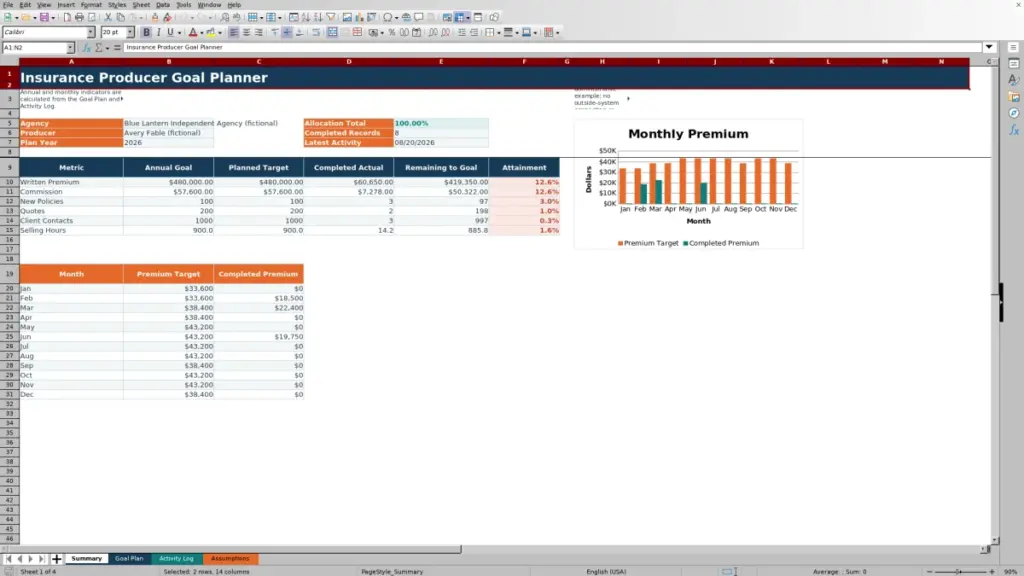Select column D header

[x=349, y=61]
